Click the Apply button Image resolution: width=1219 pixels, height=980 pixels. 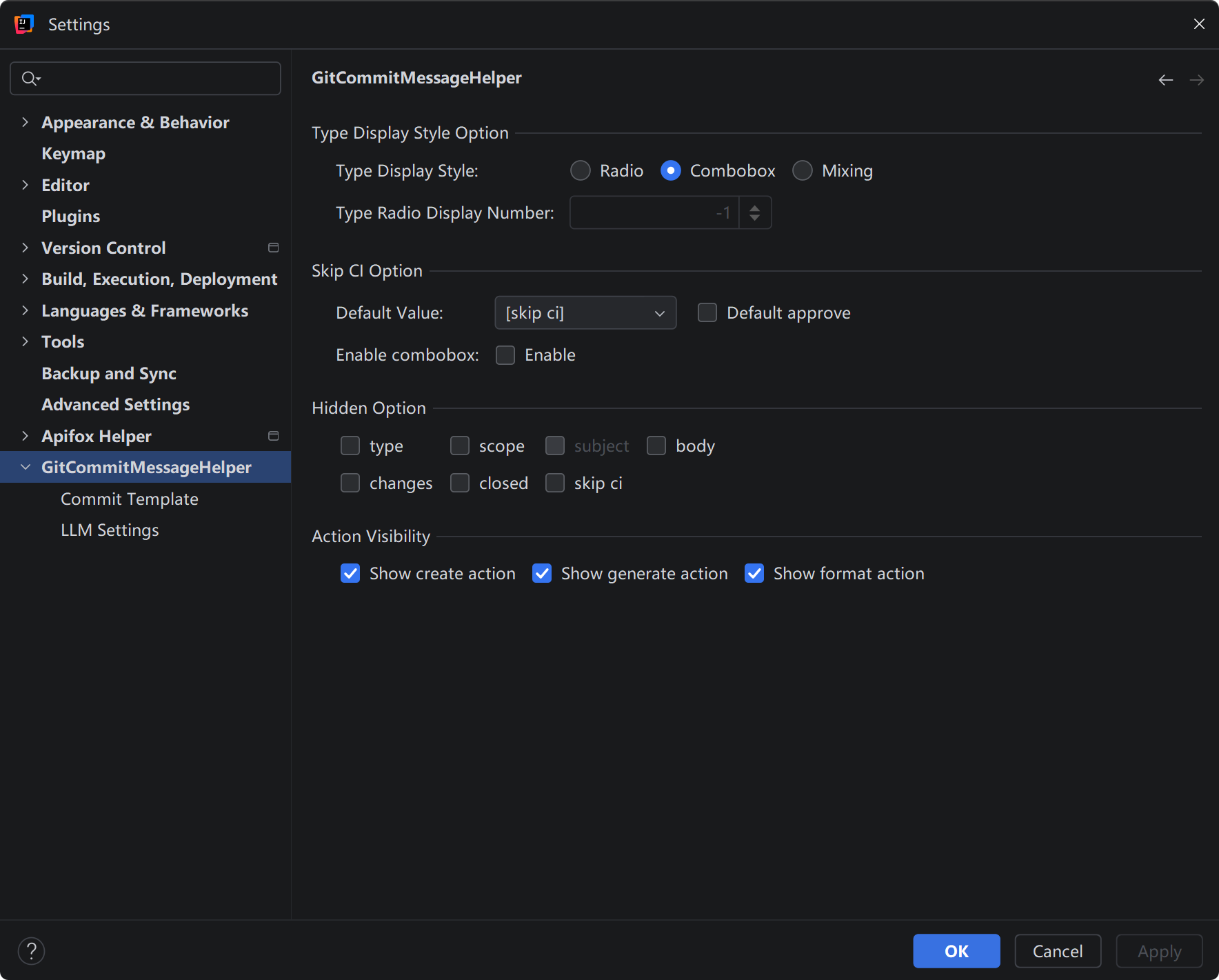pos(1159,951)
